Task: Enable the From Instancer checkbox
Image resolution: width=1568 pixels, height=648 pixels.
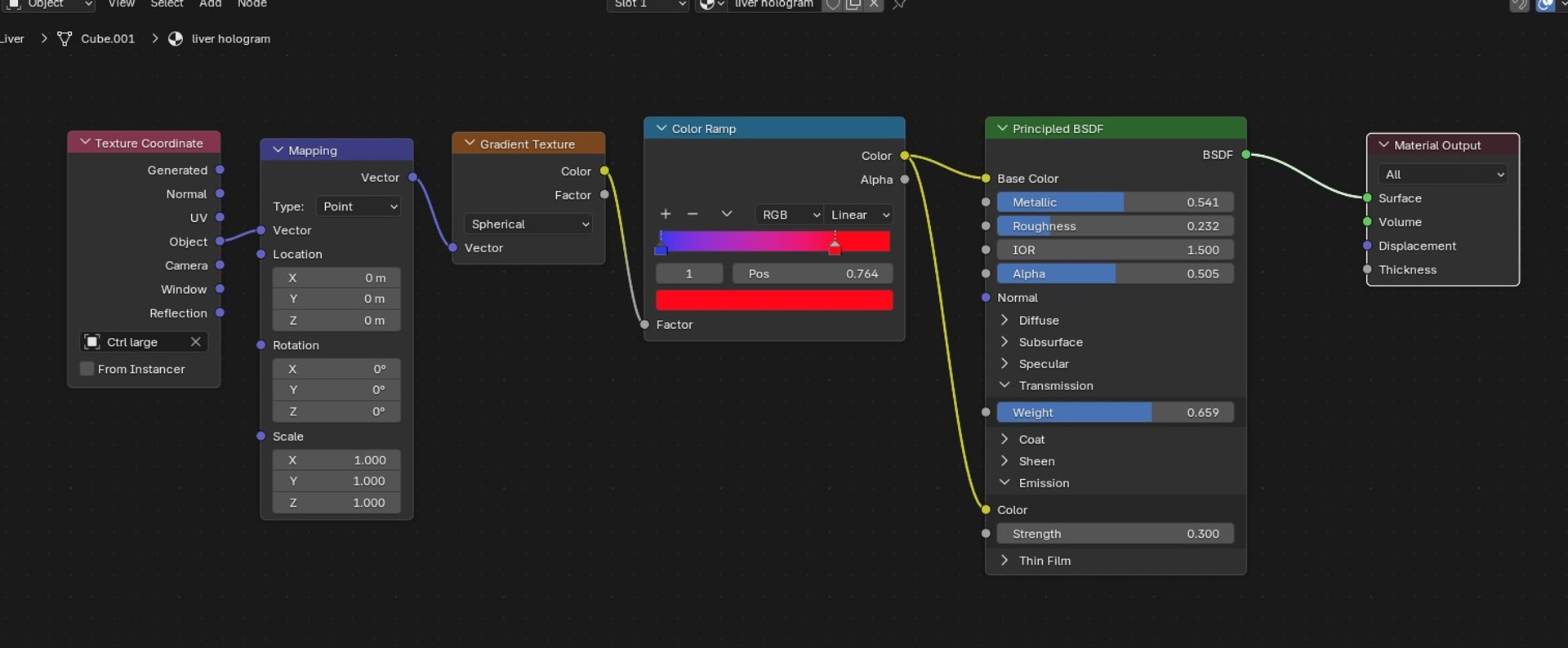Action: [x=87, y=369]
